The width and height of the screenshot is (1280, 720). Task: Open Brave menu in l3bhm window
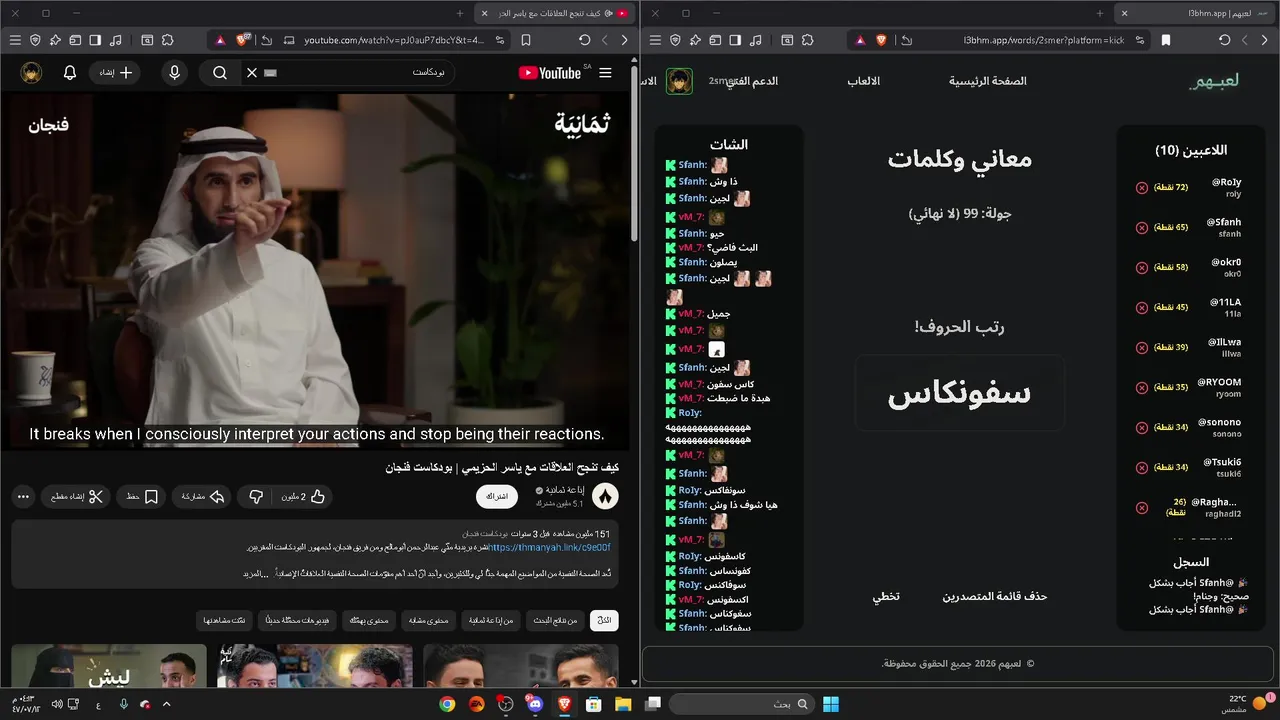(x=655, y=40)
